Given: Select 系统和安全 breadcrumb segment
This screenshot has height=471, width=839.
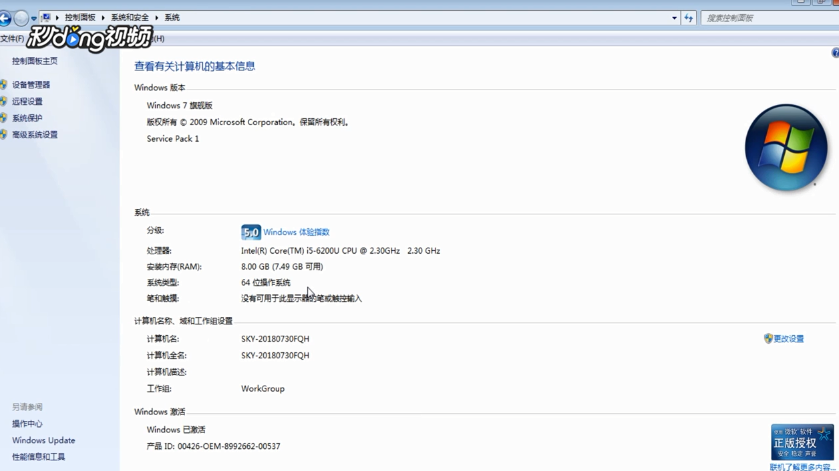Looking at the screenshot, I should [130, 18].
